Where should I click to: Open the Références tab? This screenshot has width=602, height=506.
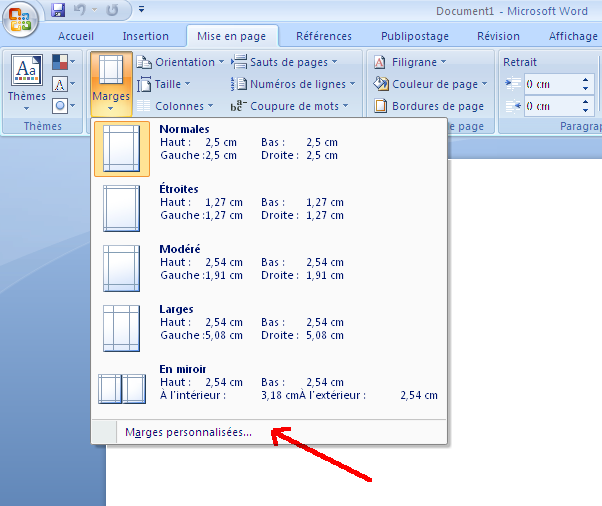(324, 36)
